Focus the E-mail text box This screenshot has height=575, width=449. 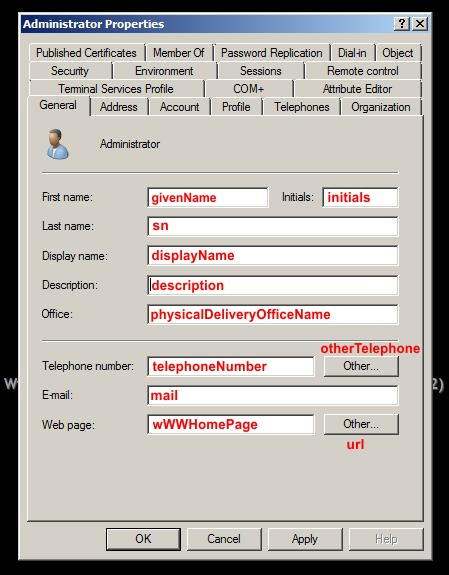coord(273,395)
